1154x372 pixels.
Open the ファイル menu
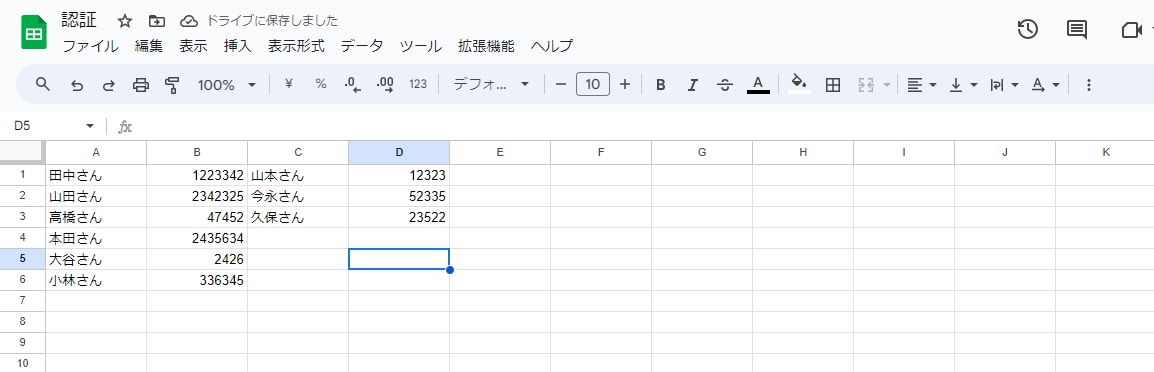coord(90,46)
